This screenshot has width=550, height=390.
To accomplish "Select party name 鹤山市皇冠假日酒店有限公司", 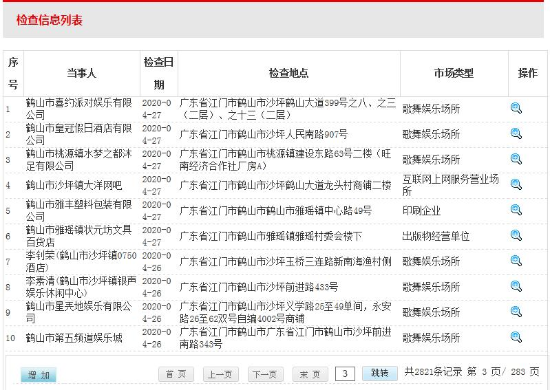I will 79,134.
